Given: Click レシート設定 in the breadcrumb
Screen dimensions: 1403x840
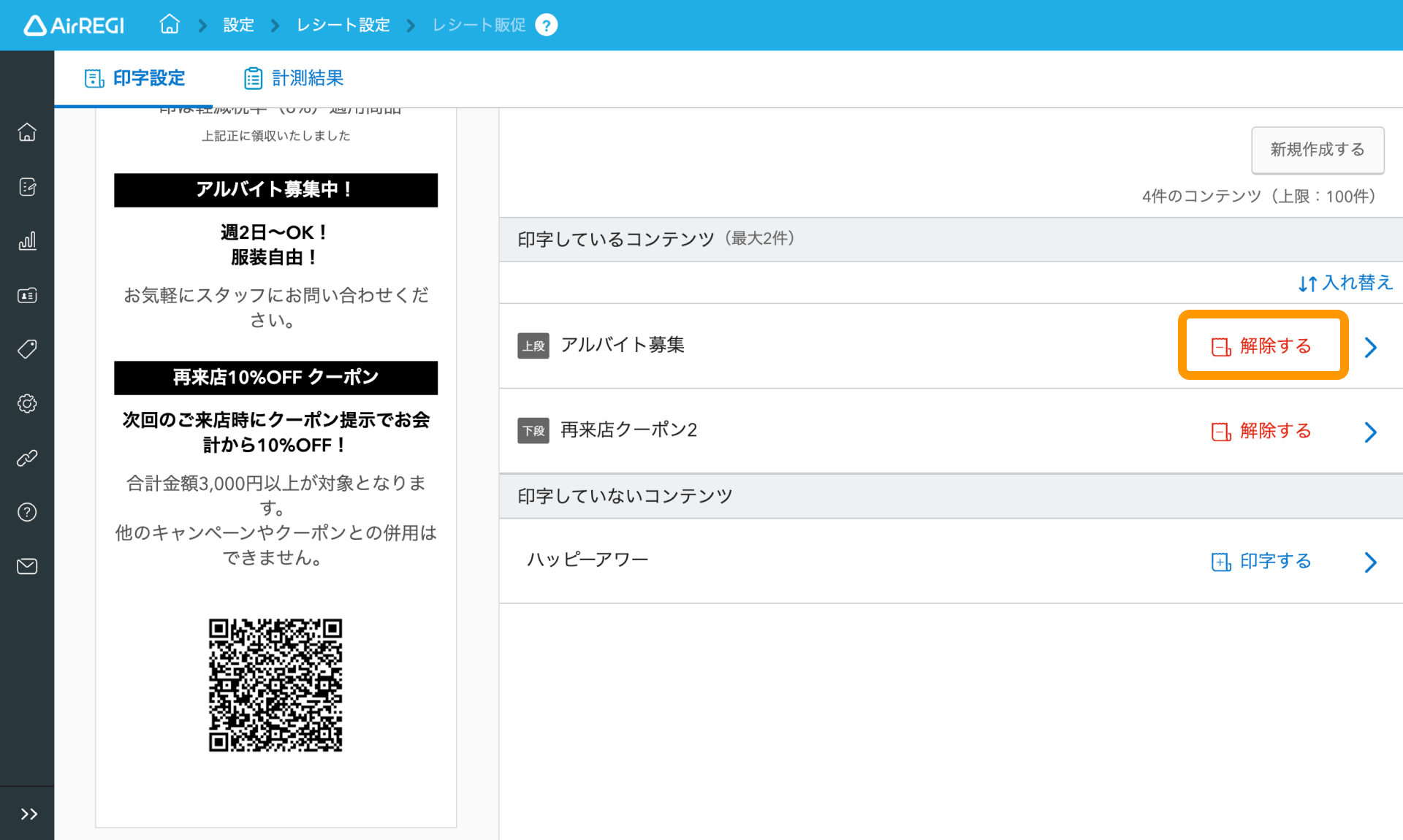Looking at the screenshot, I should [343, 26].
